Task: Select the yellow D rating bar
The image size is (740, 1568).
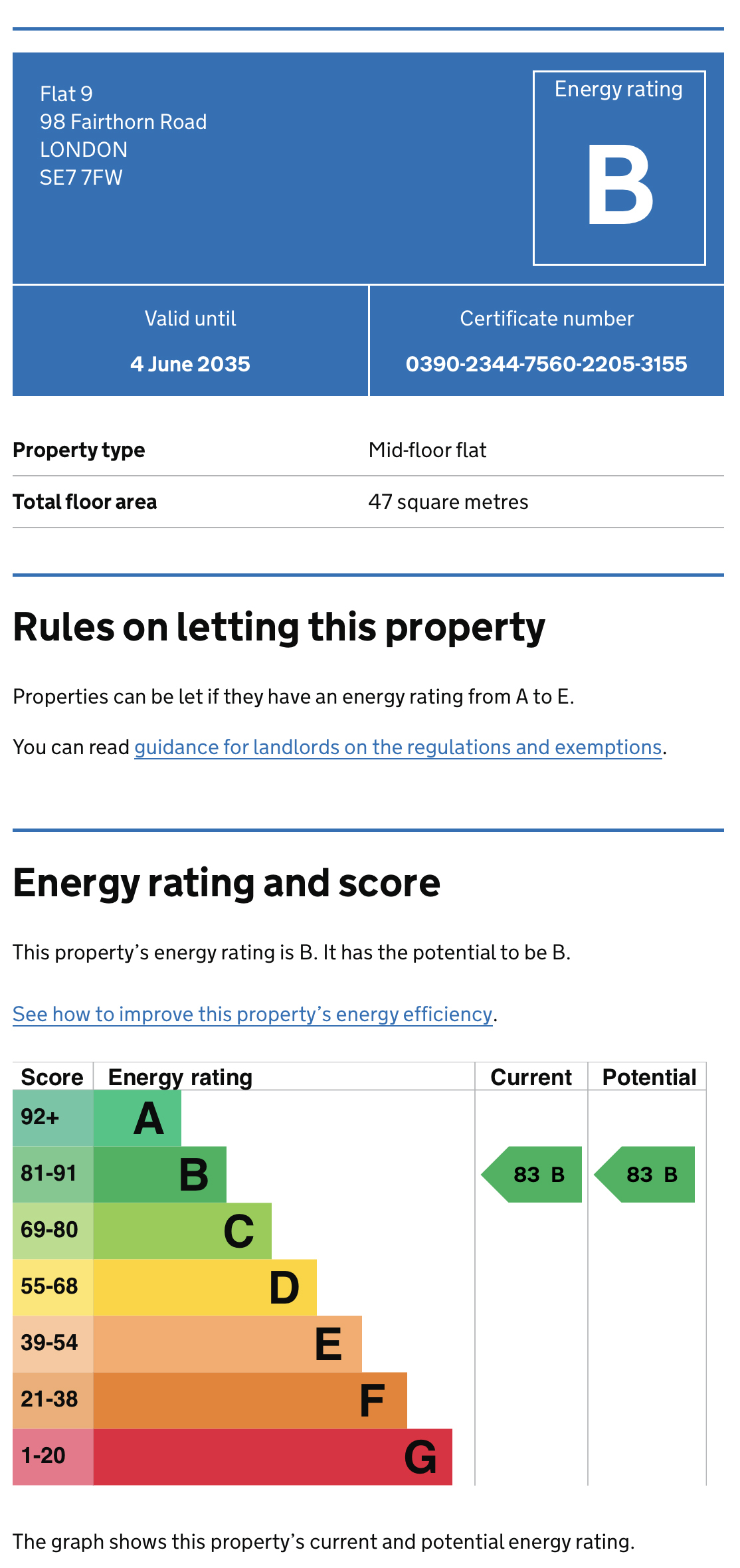Action: (205, 1288)
